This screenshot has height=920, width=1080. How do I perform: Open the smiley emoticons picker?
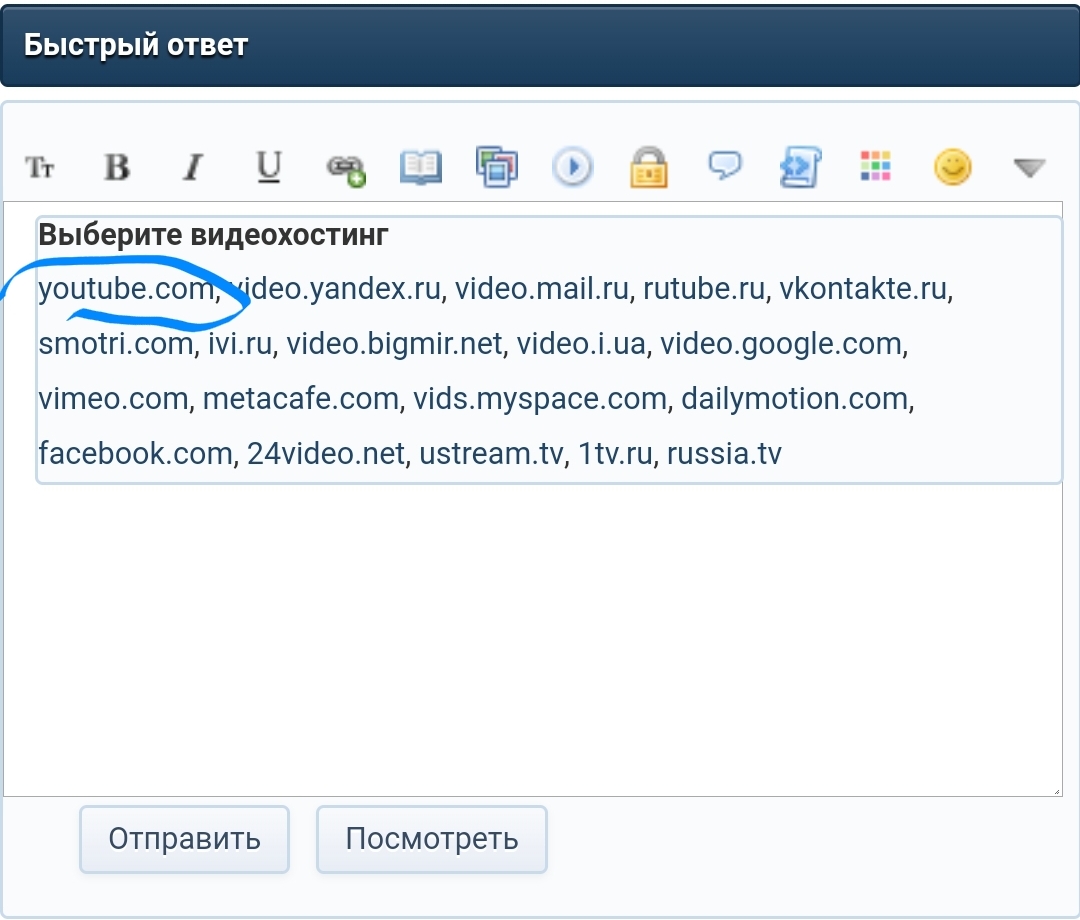(953, 167)
